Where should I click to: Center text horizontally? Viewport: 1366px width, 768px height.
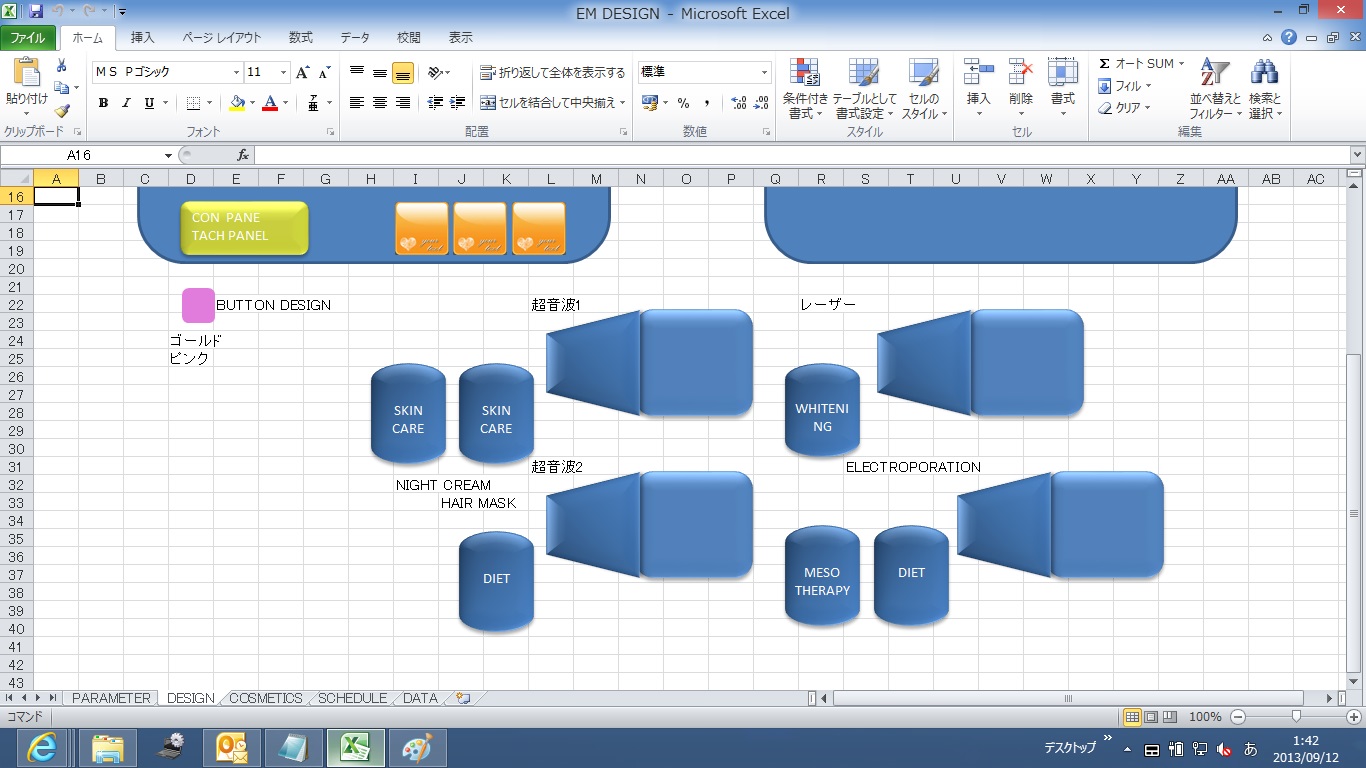[x=380, y=103]
